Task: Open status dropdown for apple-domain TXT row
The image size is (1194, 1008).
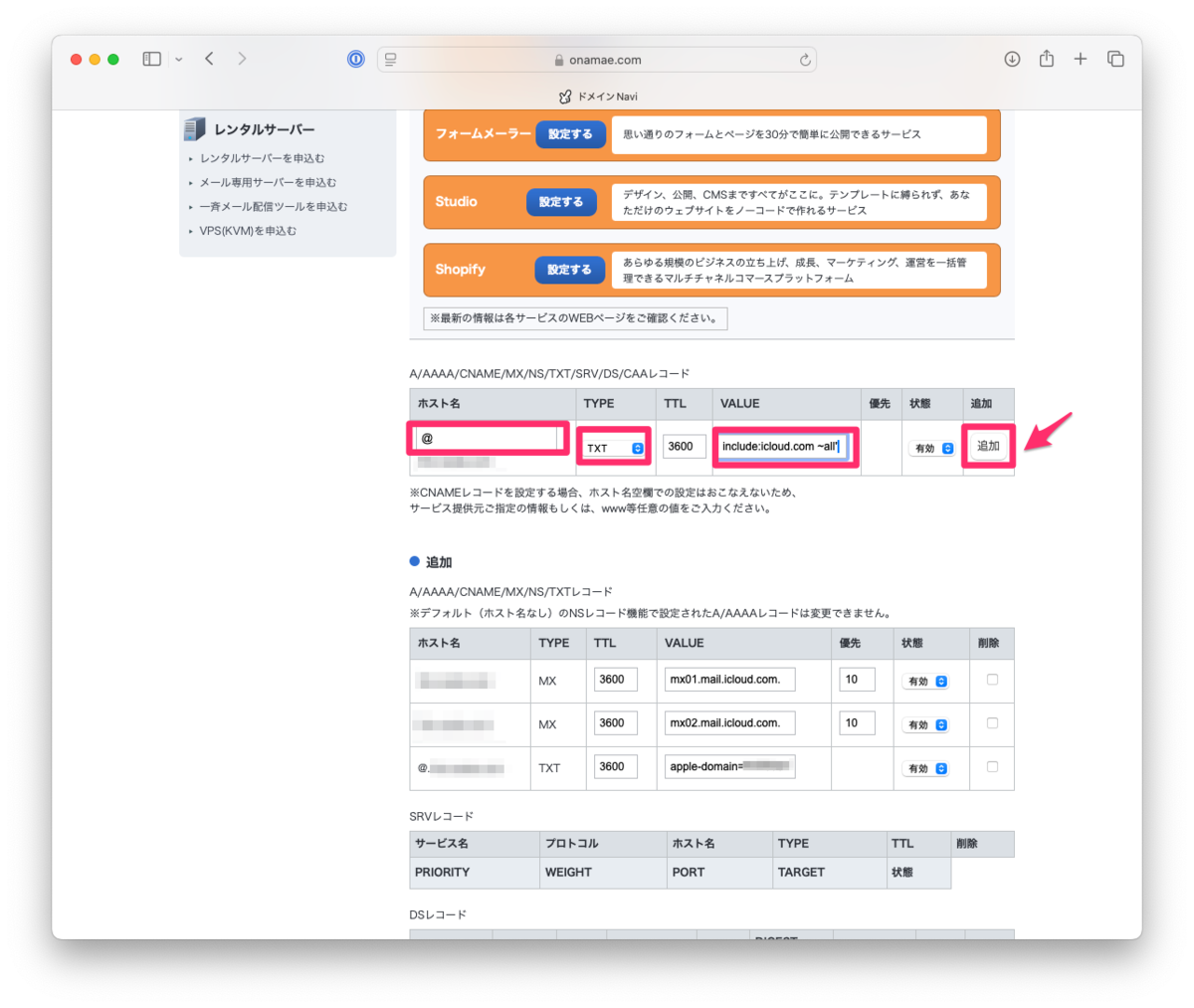Action: coord(926,769)
